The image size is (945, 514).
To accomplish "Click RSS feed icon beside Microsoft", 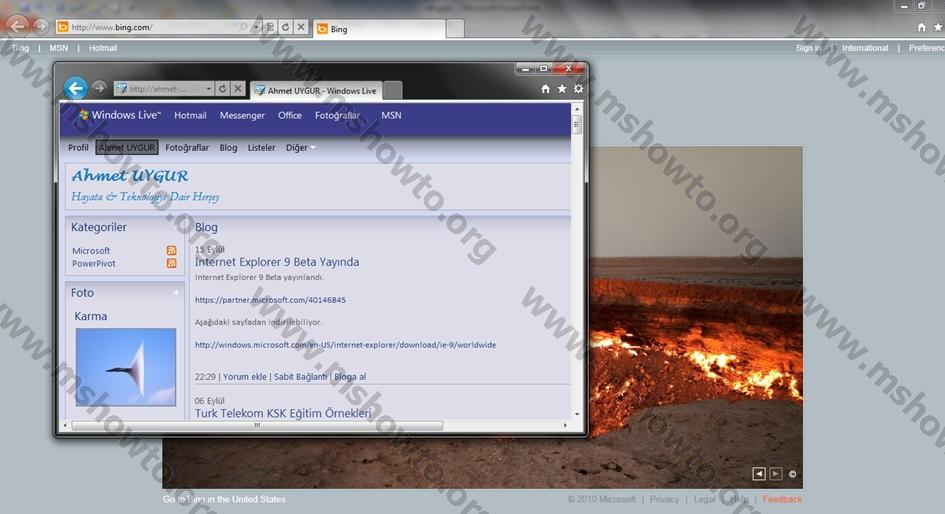I will click(x=172, y=251).
